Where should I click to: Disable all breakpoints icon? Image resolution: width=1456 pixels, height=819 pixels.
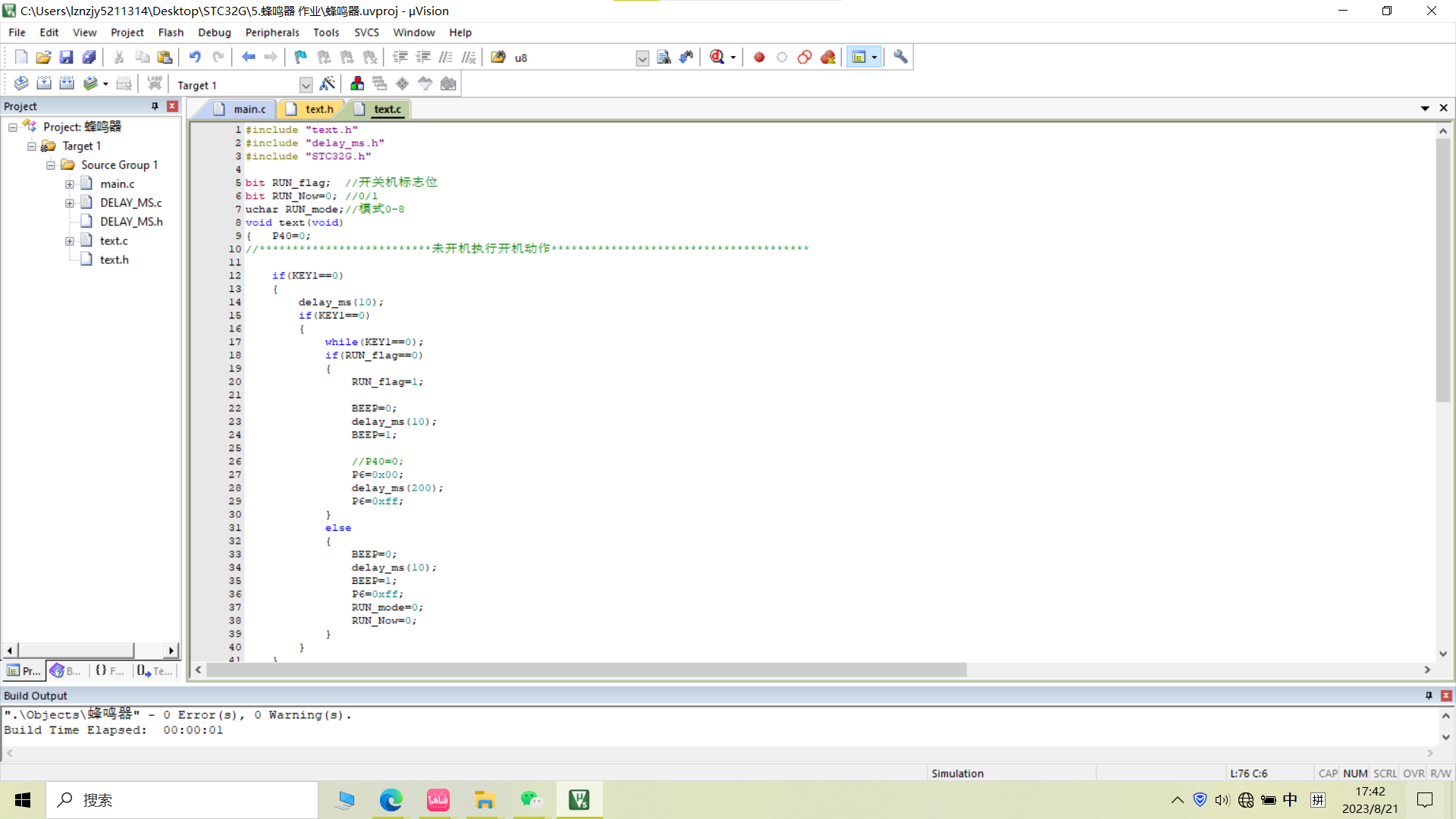(x=805, y=57)
